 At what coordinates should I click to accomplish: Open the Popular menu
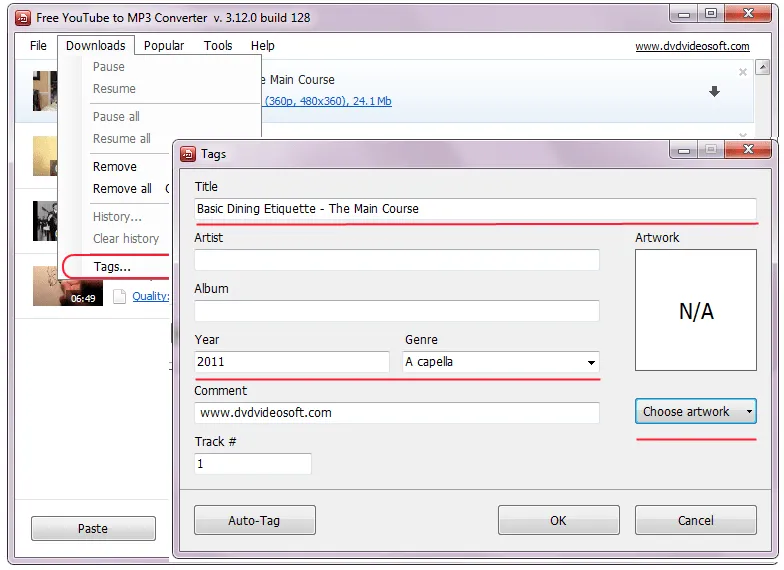(x=164, y=46)
